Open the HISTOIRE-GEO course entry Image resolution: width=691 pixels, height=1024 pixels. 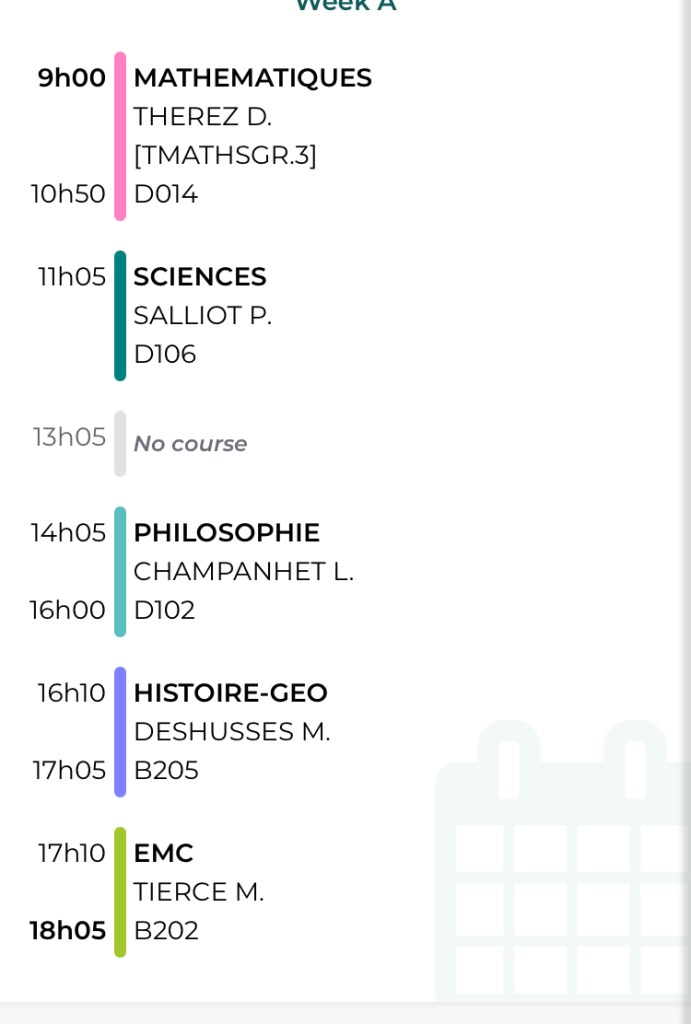click(x=230, y=693)
